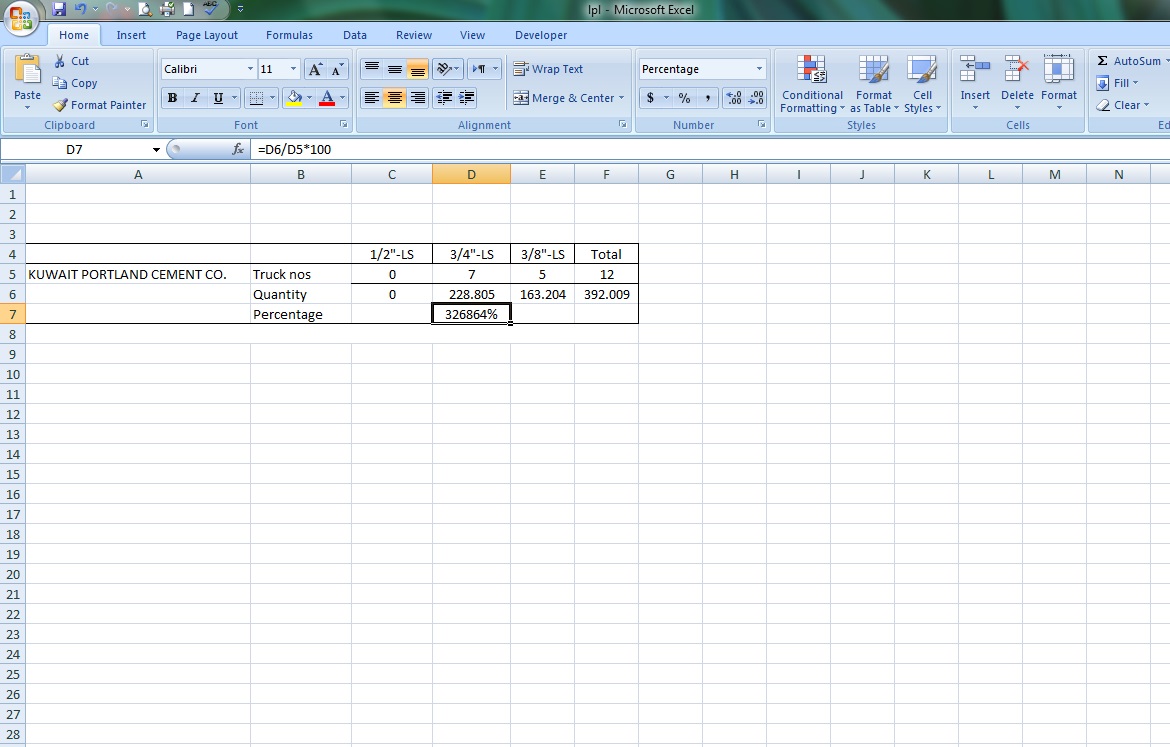Viewport: 1170px width, 747px height.
Task: Open the Office Button menu
Action: click(21, 18)
